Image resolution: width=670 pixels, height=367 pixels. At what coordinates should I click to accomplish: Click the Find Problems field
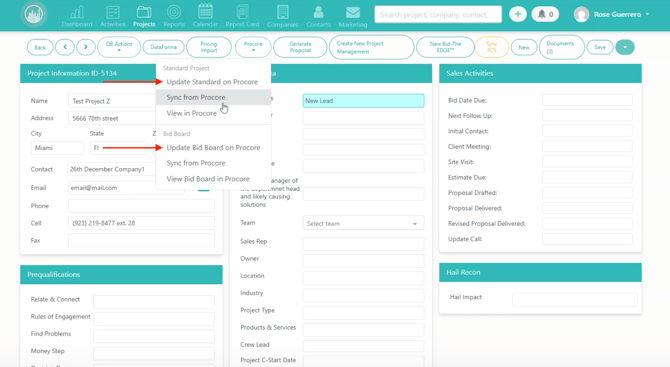(x=154, y=336)
